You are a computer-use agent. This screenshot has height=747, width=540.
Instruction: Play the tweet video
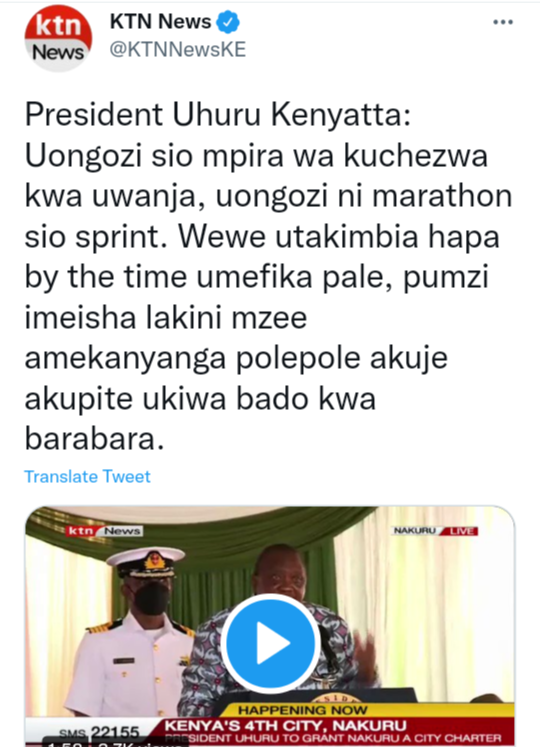click(x=270, y=643)
